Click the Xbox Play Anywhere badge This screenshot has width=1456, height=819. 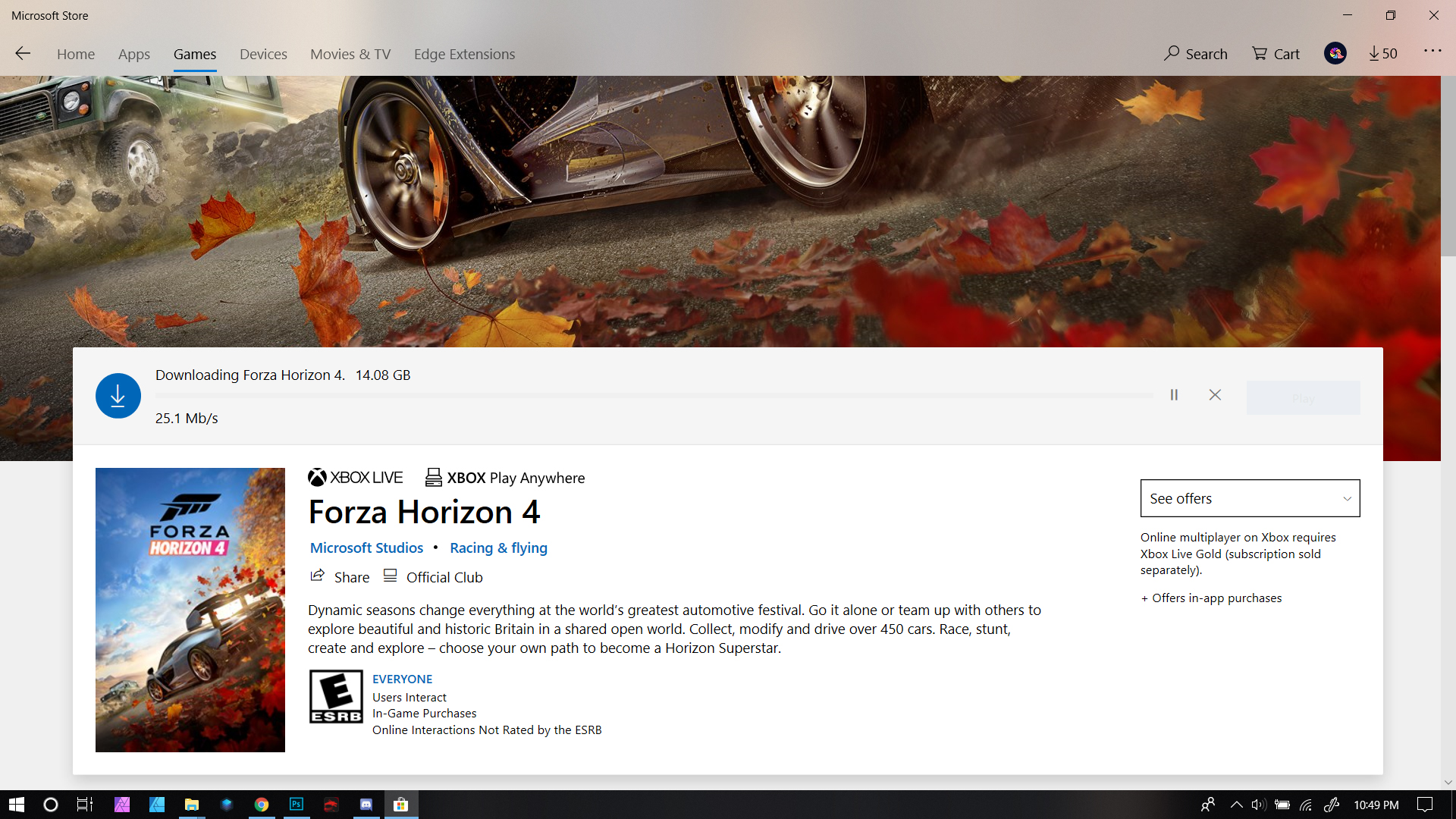point(505,478)
